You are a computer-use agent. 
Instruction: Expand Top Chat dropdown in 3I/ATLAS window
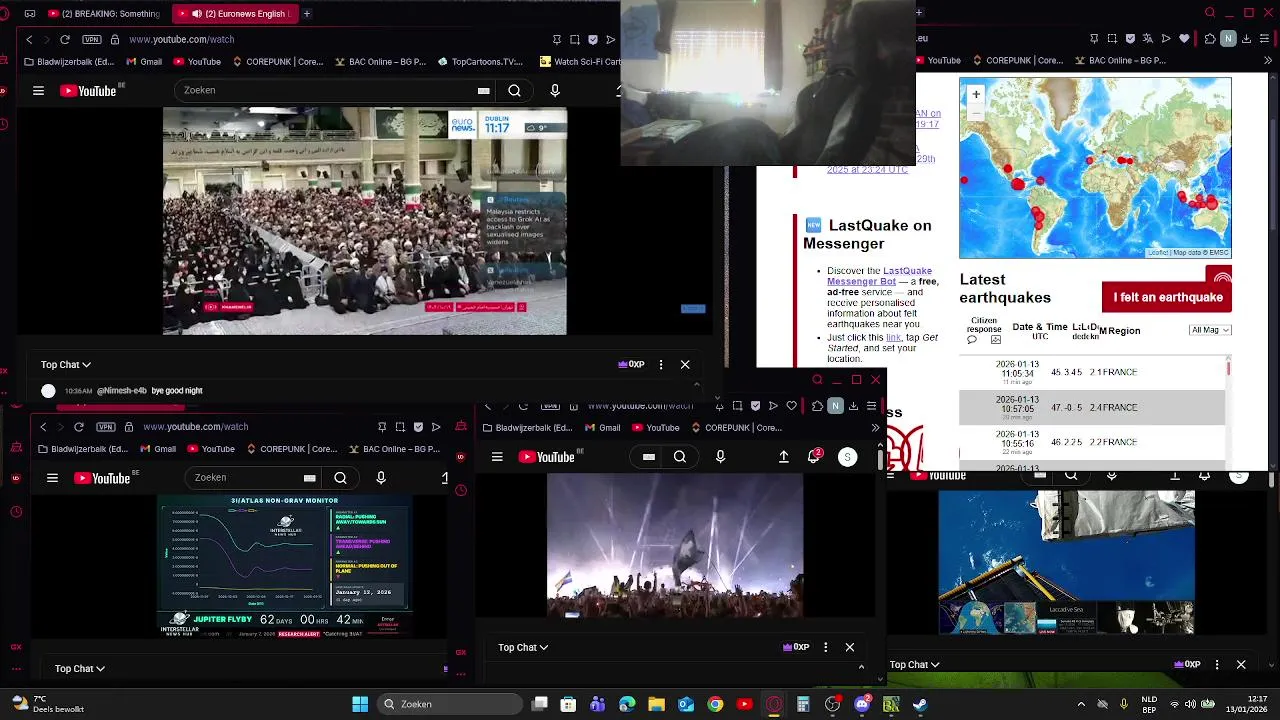coord(80,668)
